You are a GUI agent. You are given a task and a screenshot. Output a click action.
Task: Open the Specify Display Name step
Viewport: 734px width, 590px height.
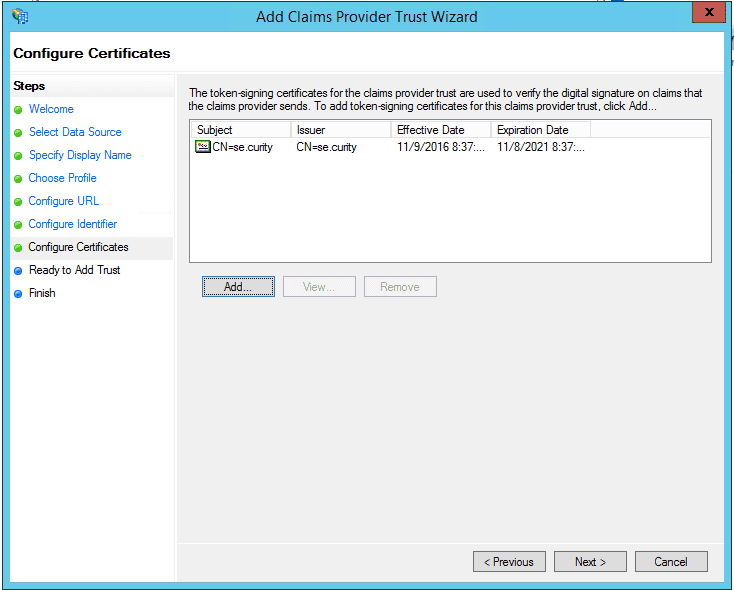(80, 155)
